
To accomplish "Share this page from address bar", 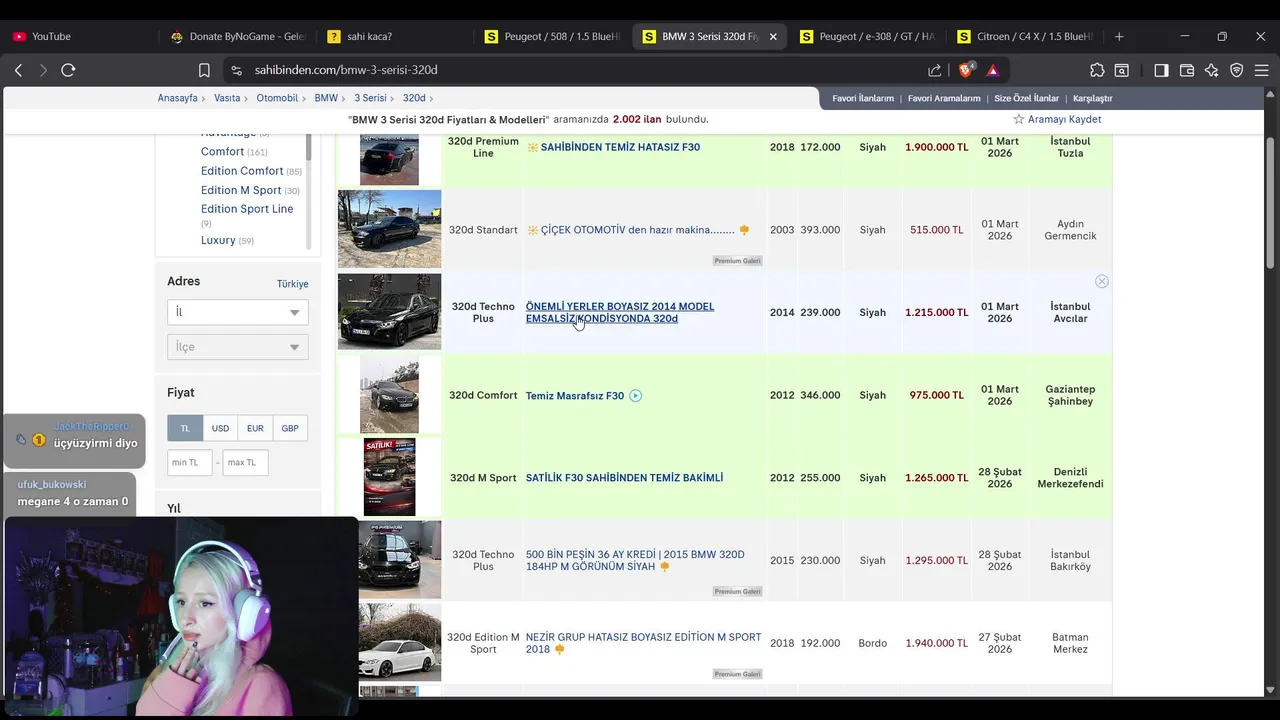I will pos(935,70).
